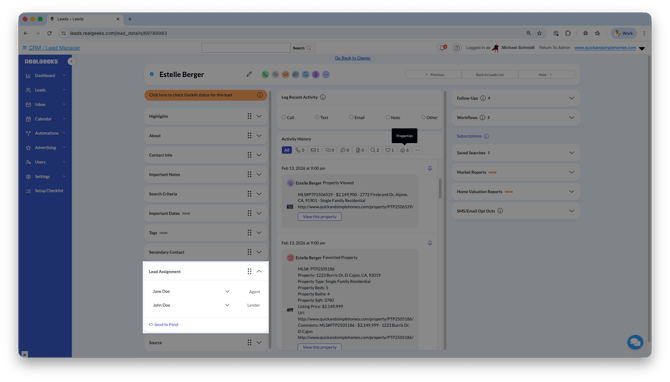
Task: Click the info icon next to Follow-Ups
Action: click(x=483, y=98)
